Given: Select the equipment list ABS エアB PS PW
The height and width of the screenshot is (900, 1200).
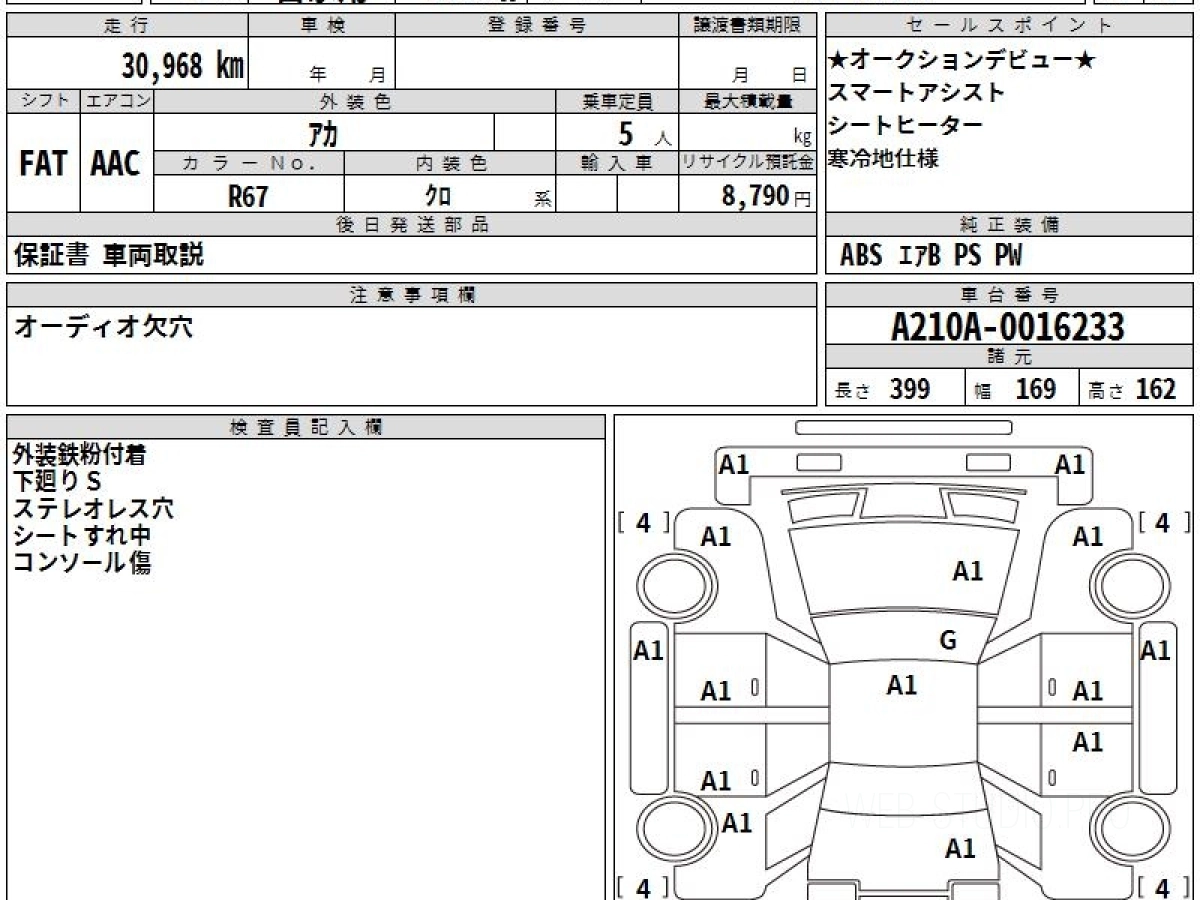Looking at the screenshot, I should click(x=931, y=256).
